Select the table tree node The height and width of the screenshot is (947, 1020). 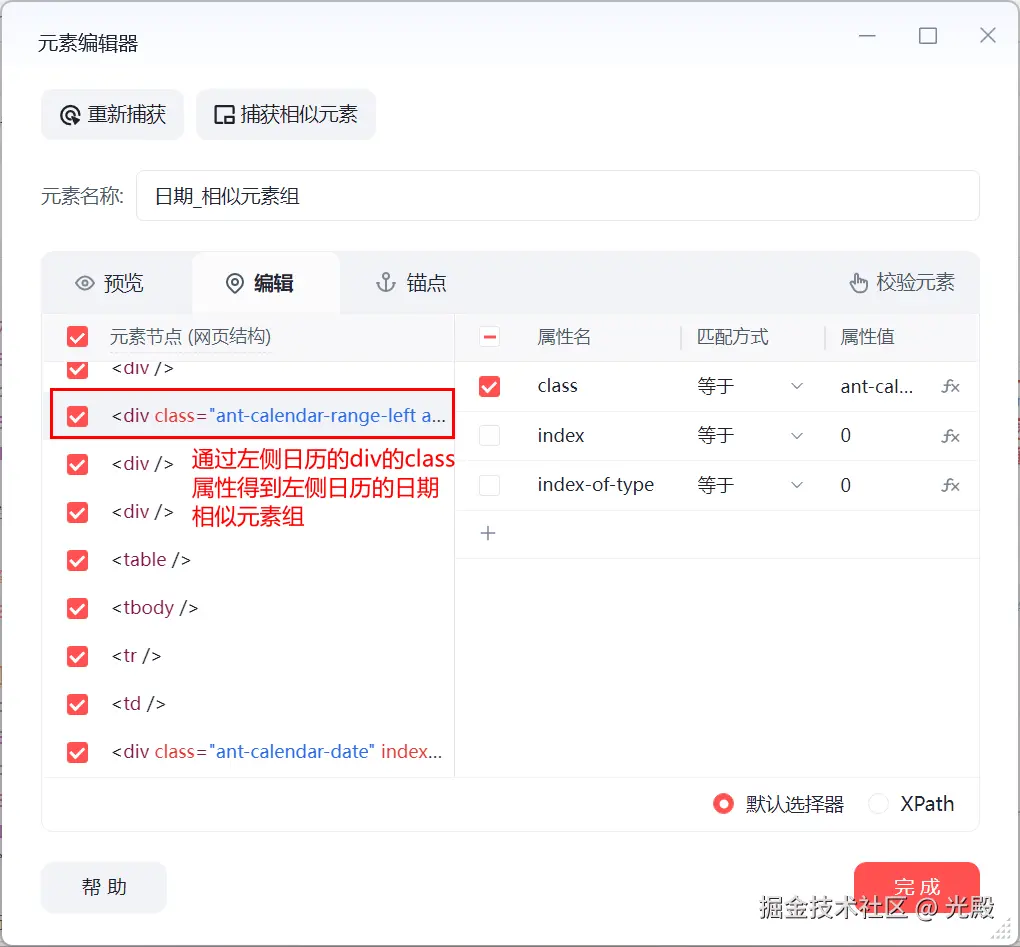pos(151,560)
